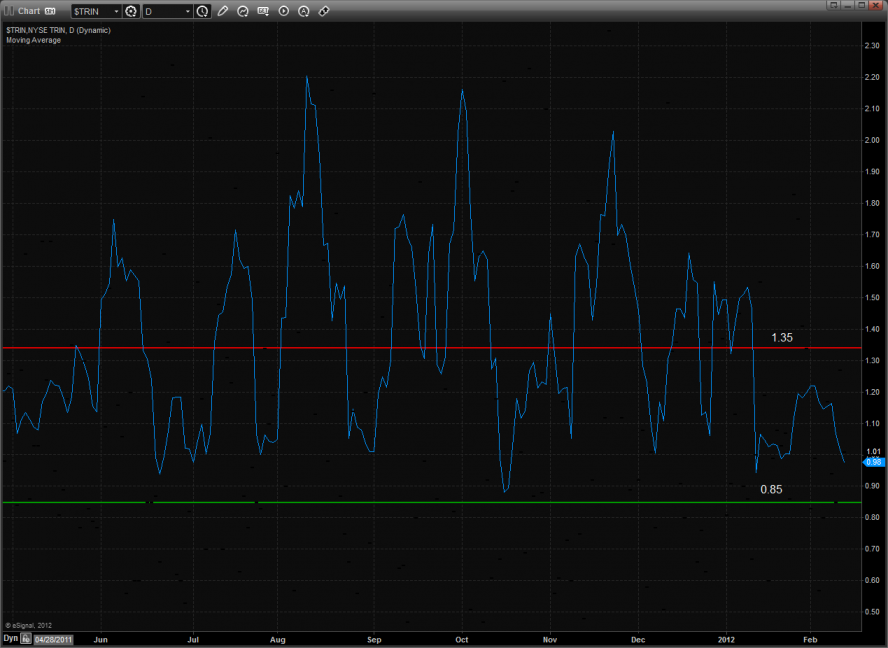This screenshot has width=888, height=648.
Task: Click the 1.35 text annotation
Action: (782, 338)
